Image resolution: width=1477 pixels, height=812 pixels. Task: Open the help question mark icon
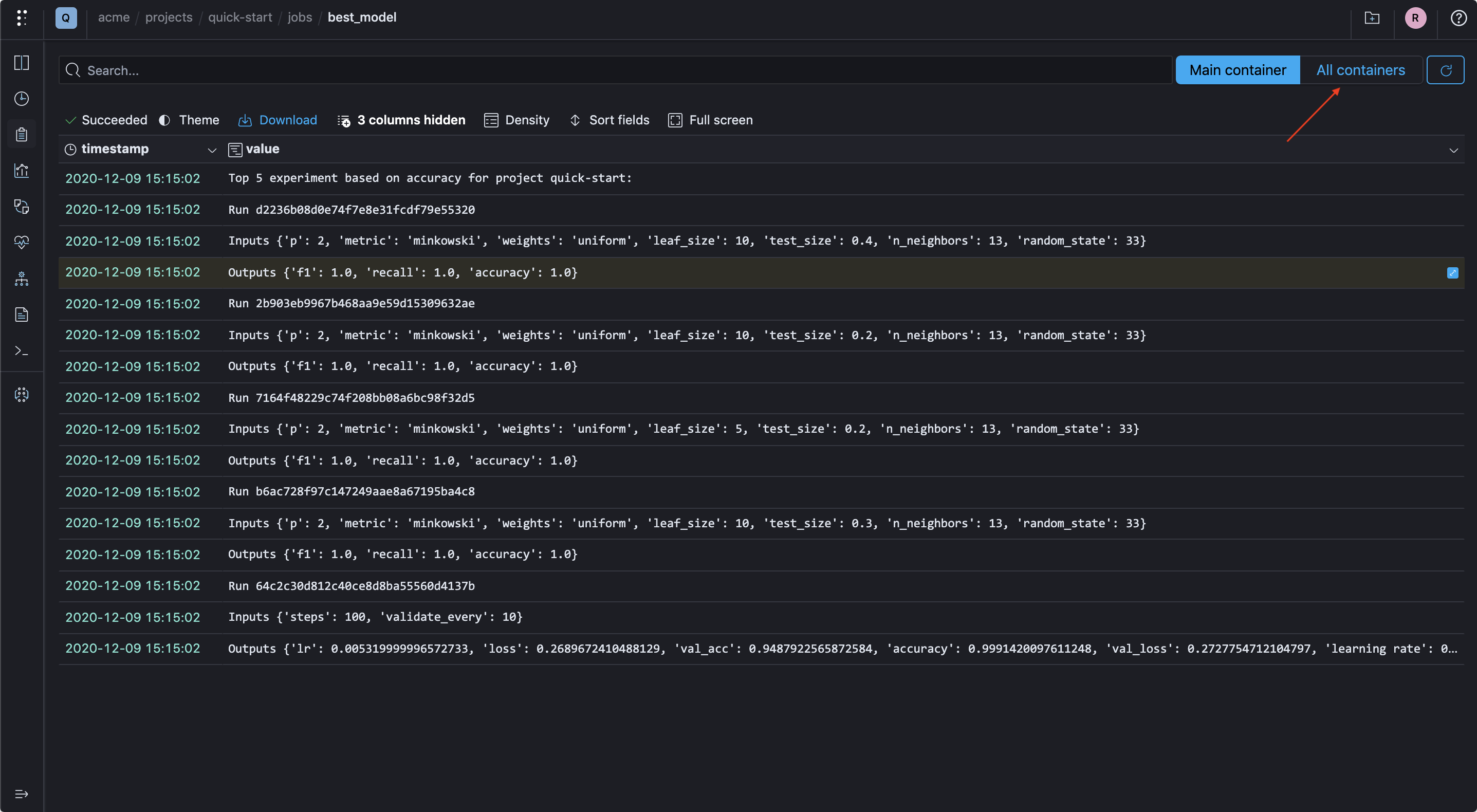(x=1458, y=18)
